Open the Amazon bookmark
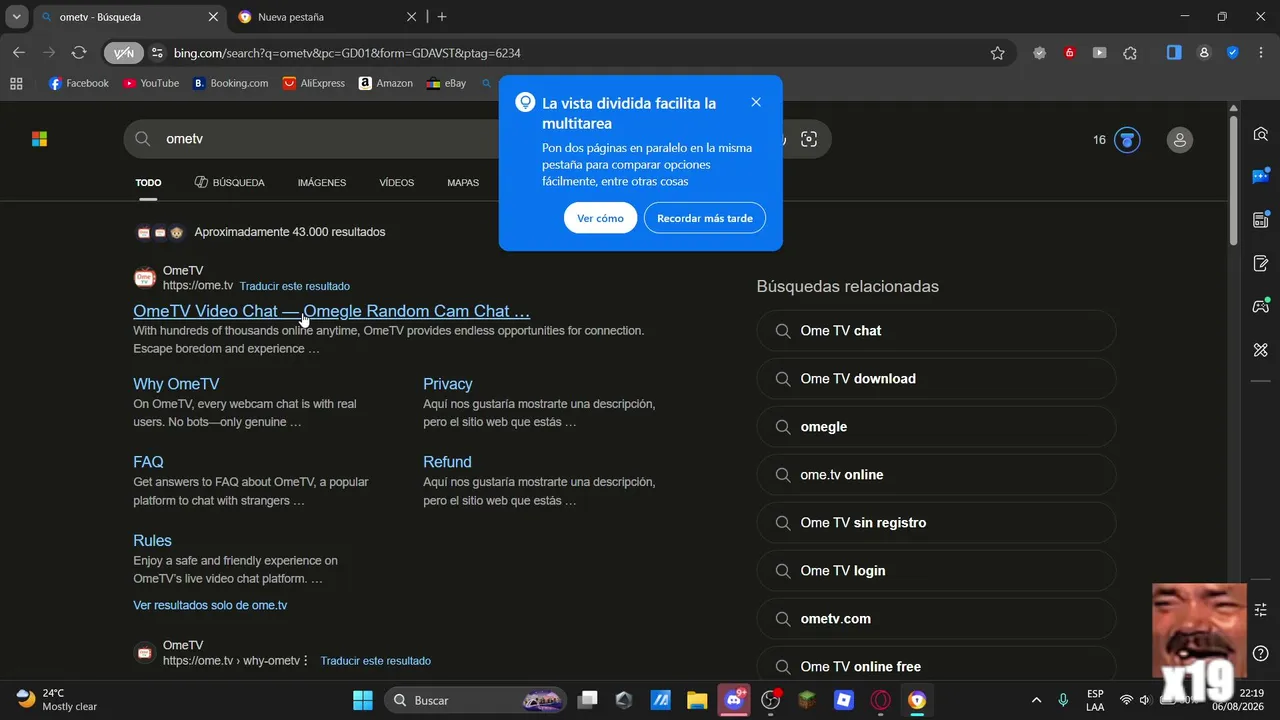1280x720 pixels. (386, 83)
